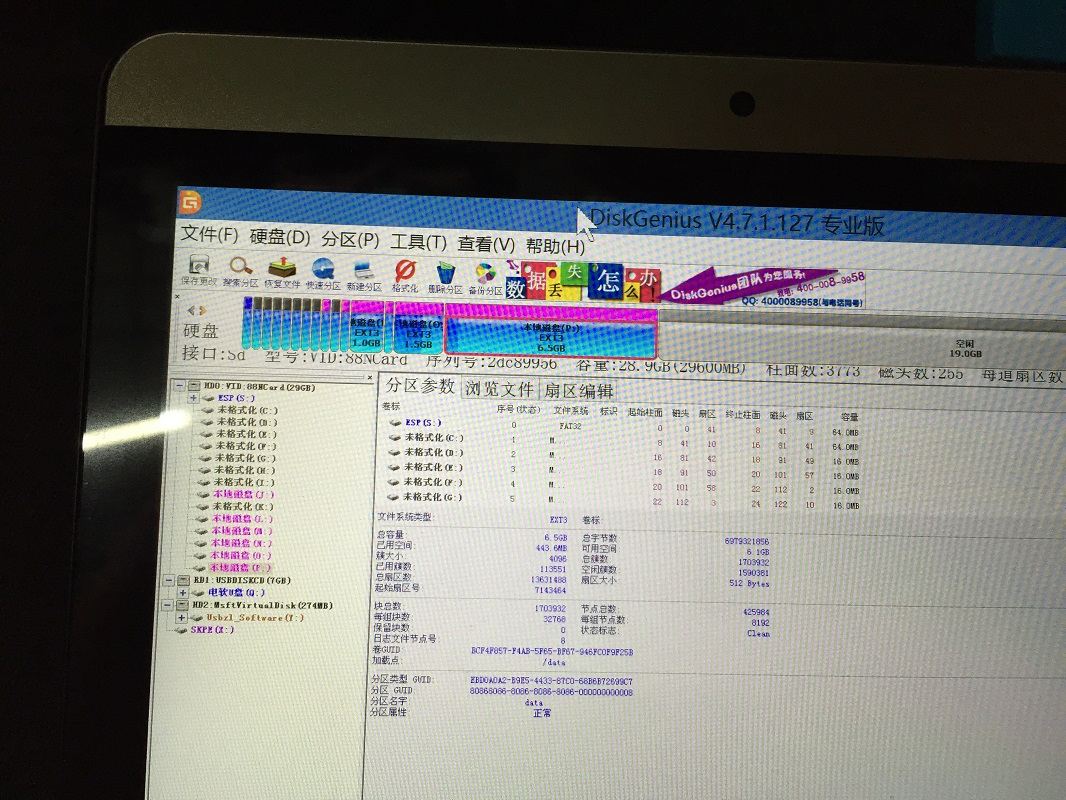1066x800 pixels.
Task: Select 未格式化 (D:) row in partition table
Action: pos(623,455)
